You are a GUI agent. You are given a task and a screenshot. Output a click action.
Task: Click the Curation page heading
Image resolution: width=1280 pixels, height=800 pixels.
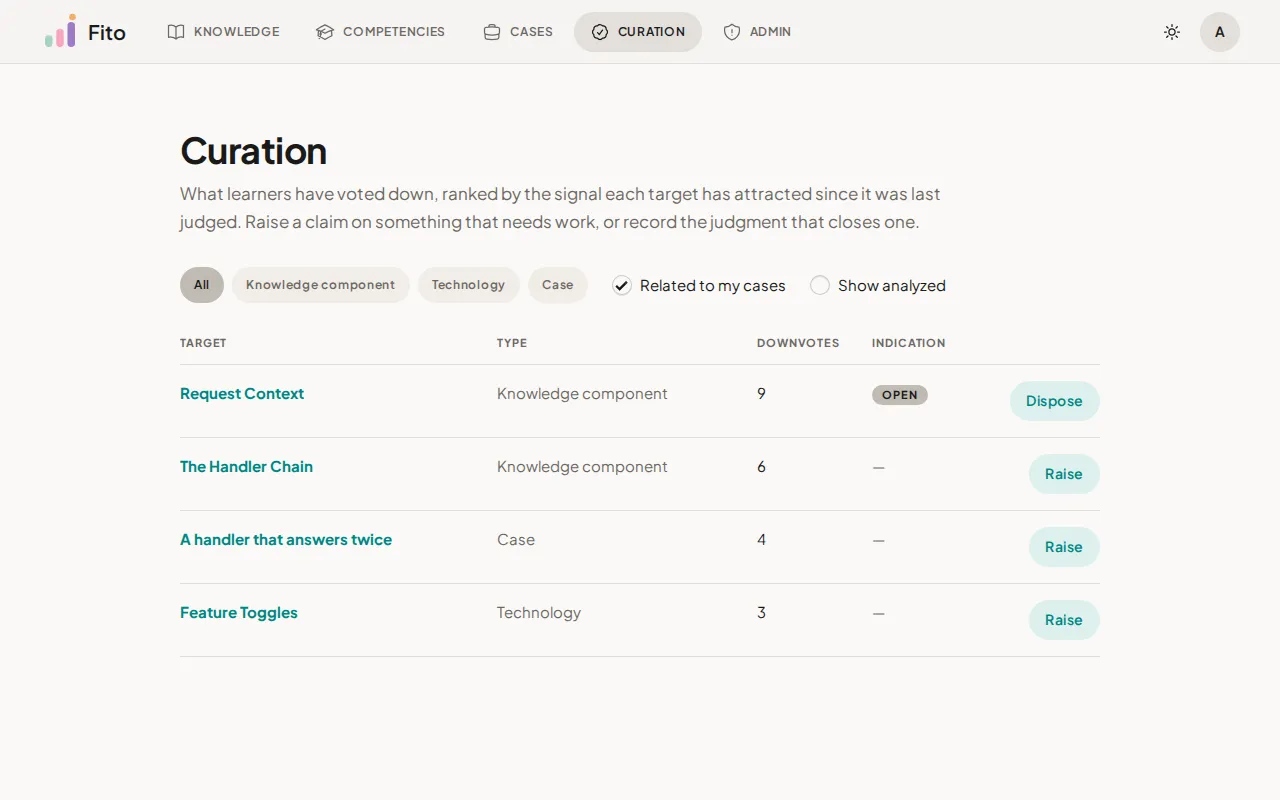[x=254, y=151]
